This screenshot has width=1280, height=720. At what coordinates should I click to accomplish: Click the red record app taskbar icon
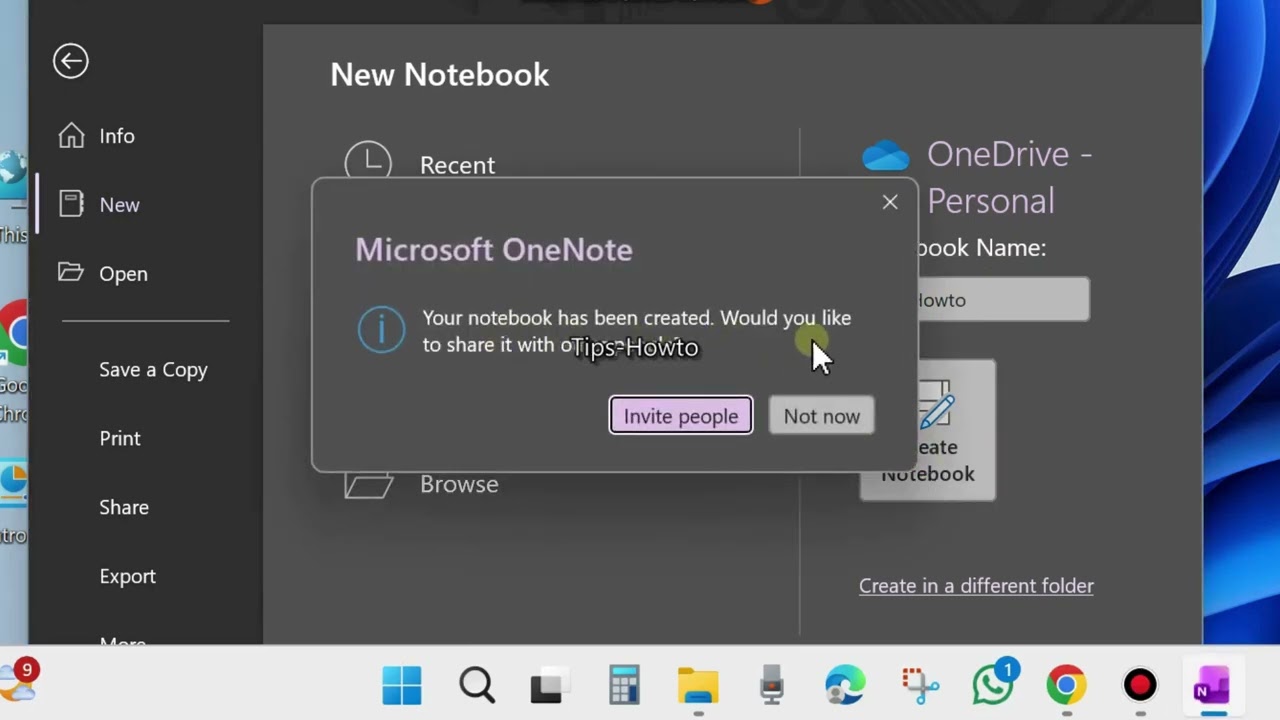tap(1140, 686)
